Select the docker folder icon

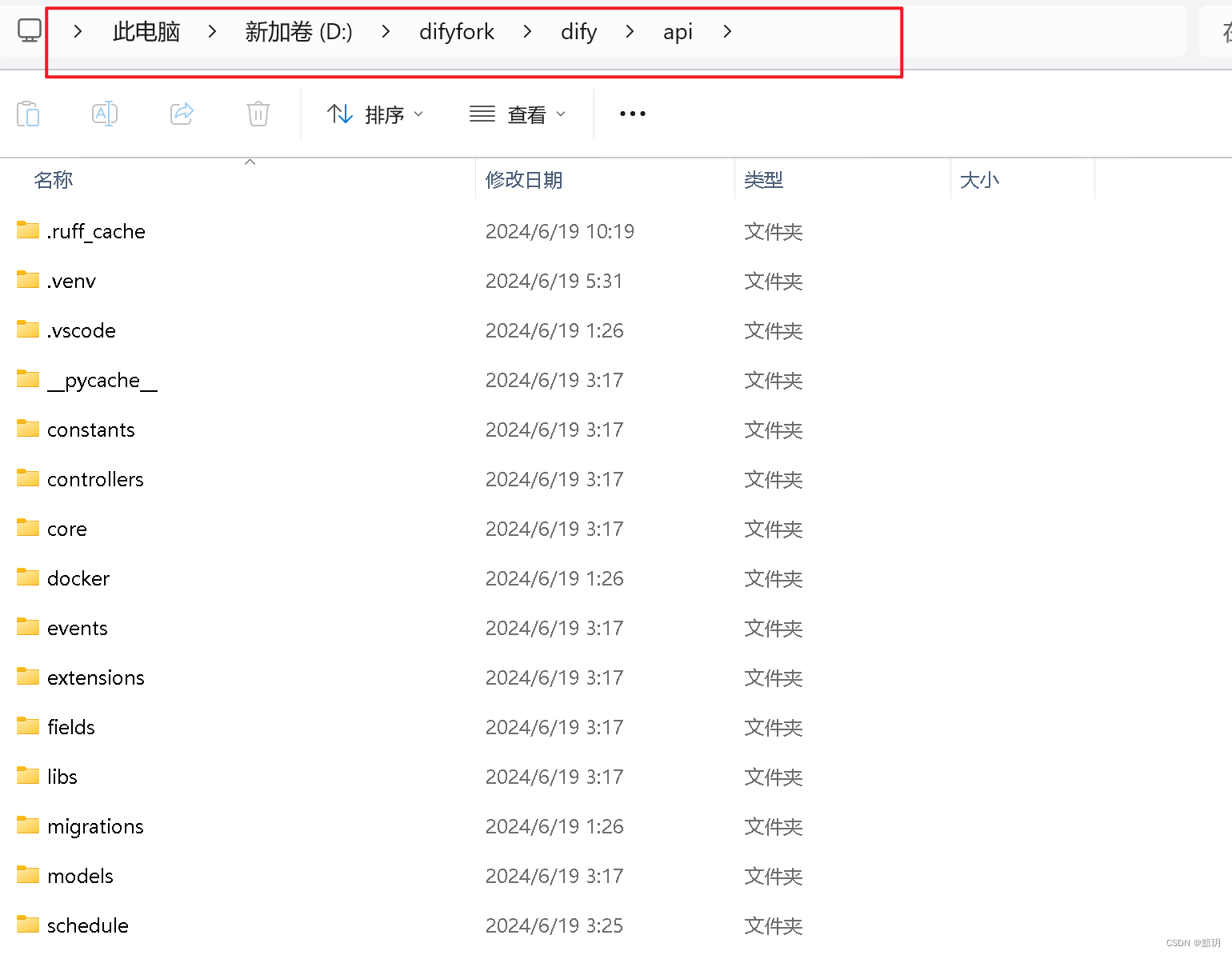coord(28,577)
